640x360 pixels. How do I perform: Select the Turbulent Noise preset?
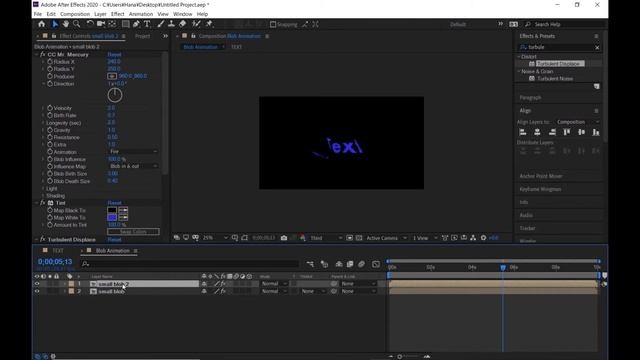pyautogui.click(x=555, y=78)
